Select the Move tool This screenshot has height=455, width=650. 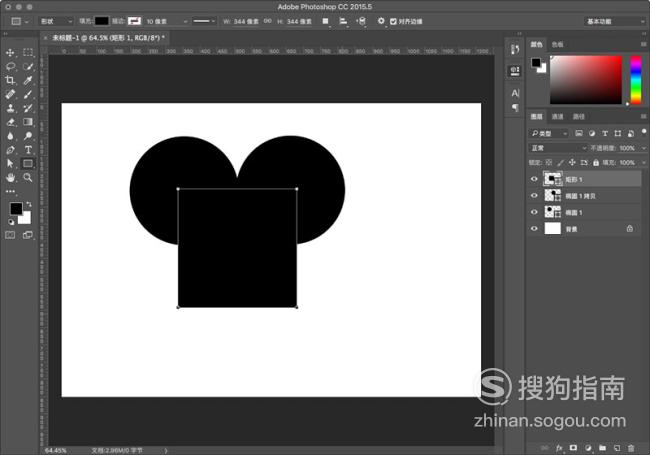(x=10, y=53)
